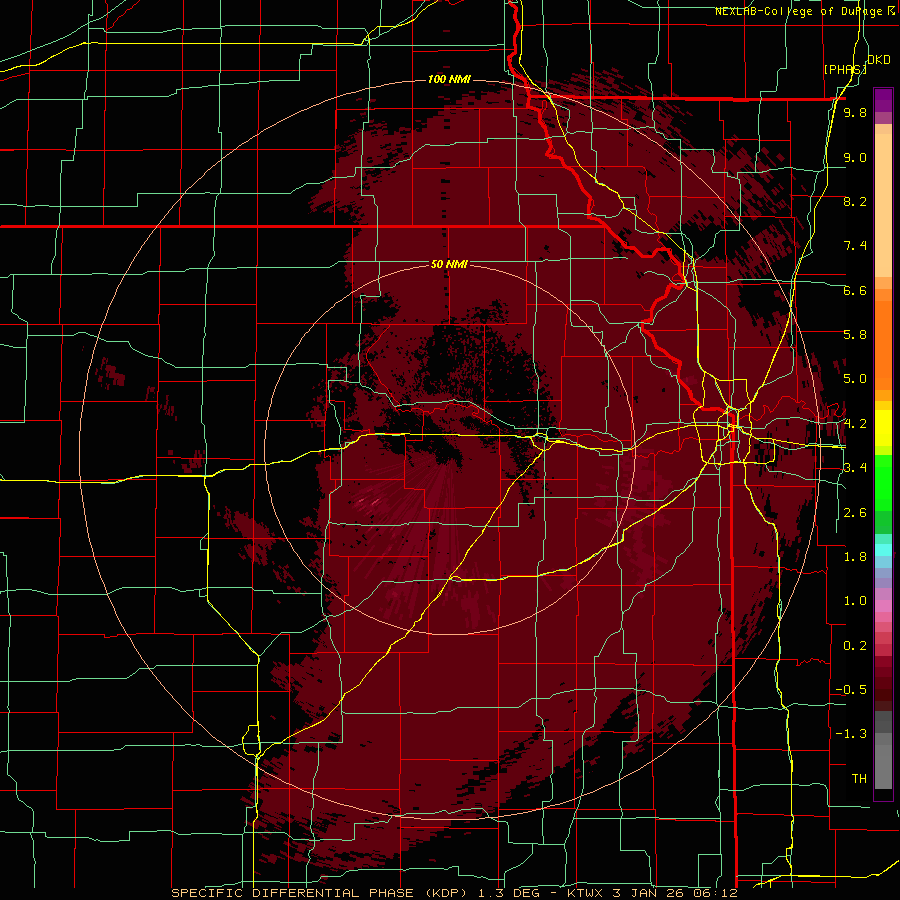Click the 6.6 value on the color scale
This screenshot has width=900, height=900.
tap(855, 290)
